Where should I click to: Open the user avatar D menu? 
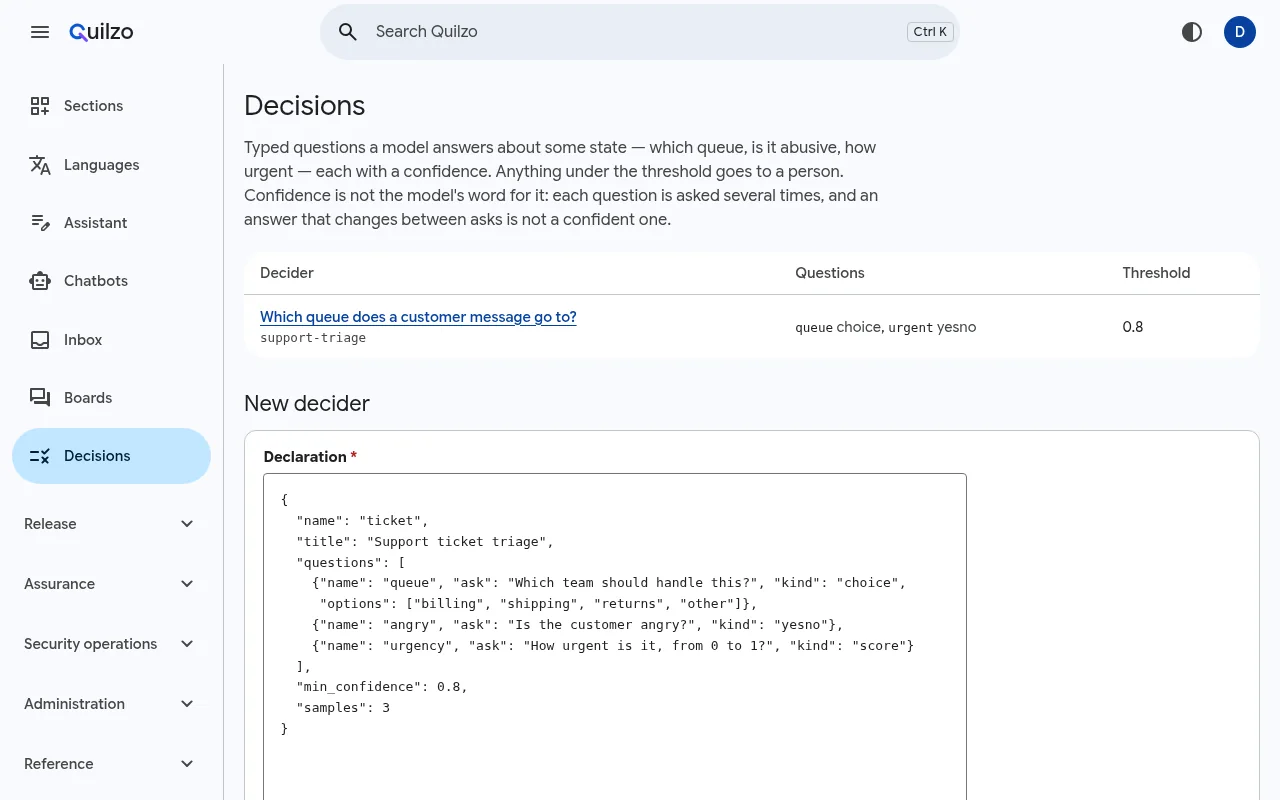tap(1240, 32)
